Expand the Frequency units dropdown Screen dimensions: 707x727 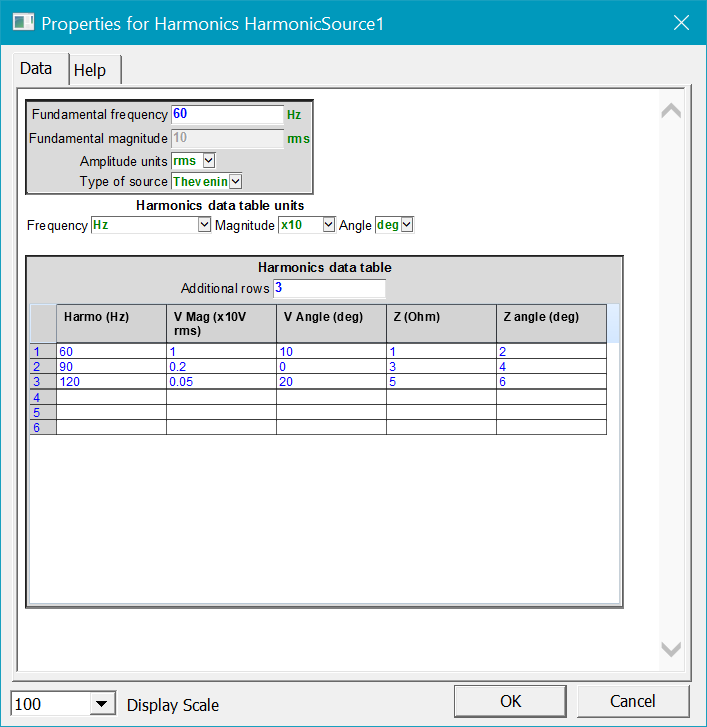tap(204, 225)
